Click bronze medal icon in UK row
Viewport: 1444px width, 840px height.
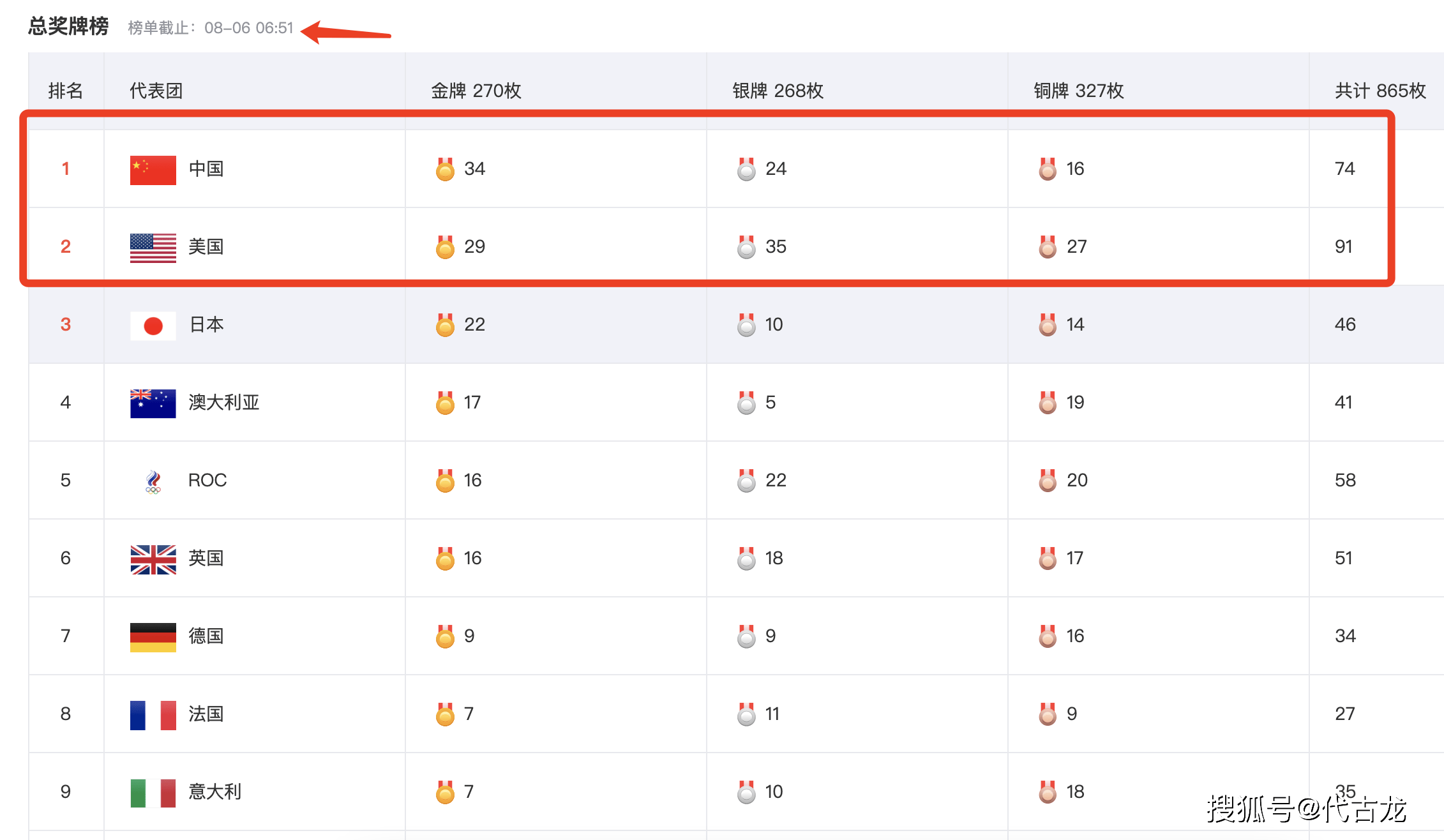(1048, 559)
